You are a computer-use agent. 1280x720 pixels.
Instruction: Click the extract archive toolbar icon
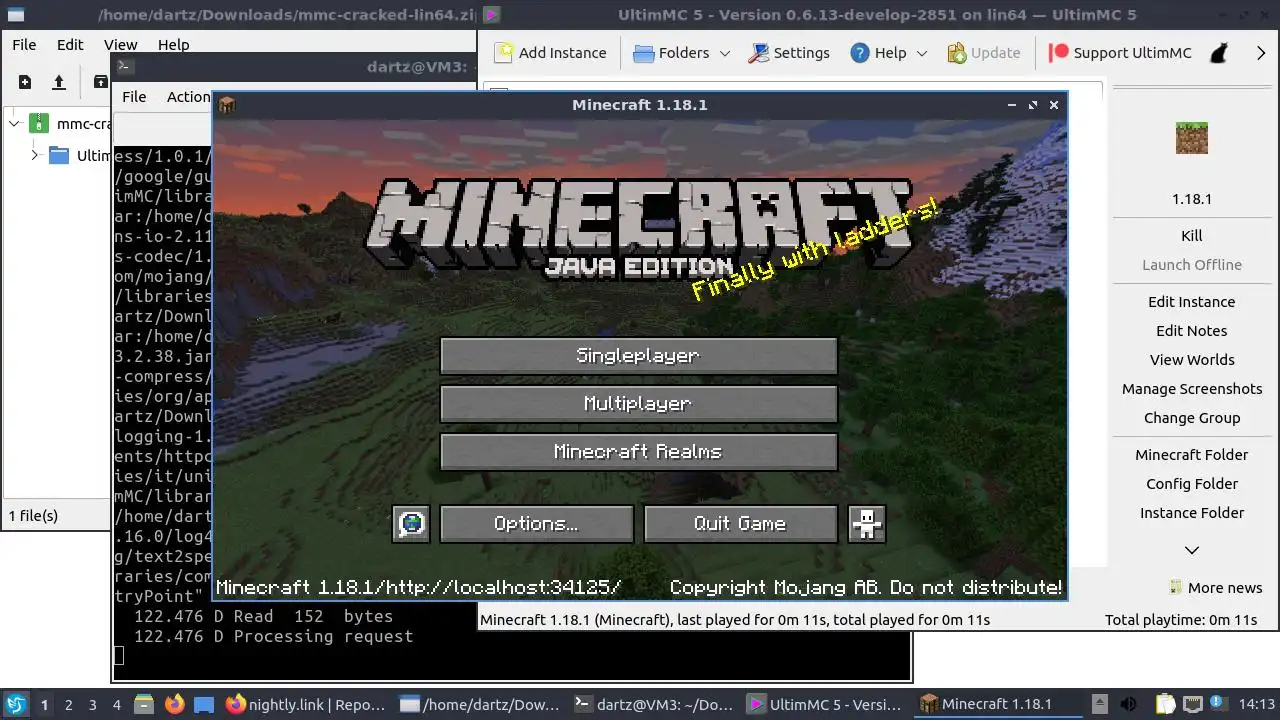pos(100,82)
